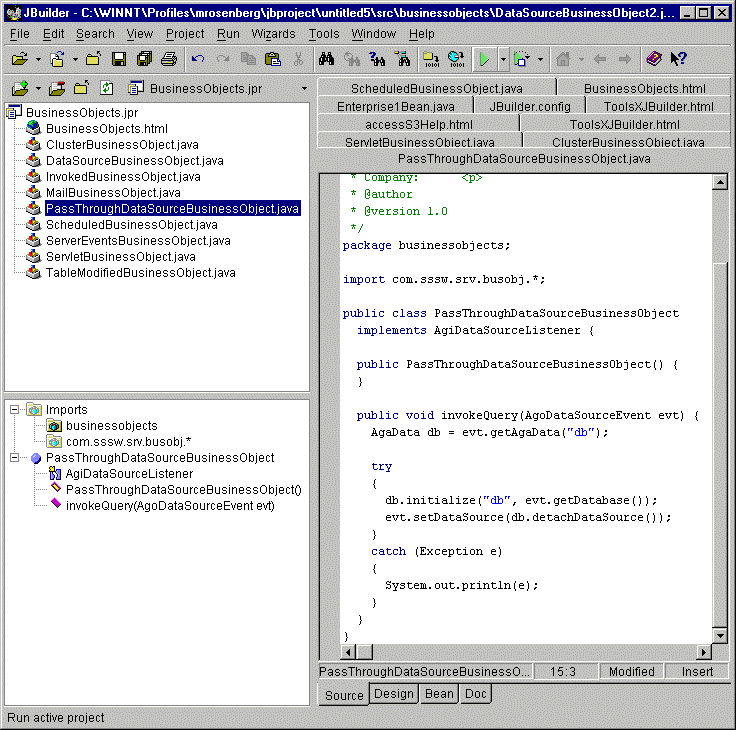Open the Debug configurations dropdown arrow
The image size is (736, 730).
pos(540,60)
